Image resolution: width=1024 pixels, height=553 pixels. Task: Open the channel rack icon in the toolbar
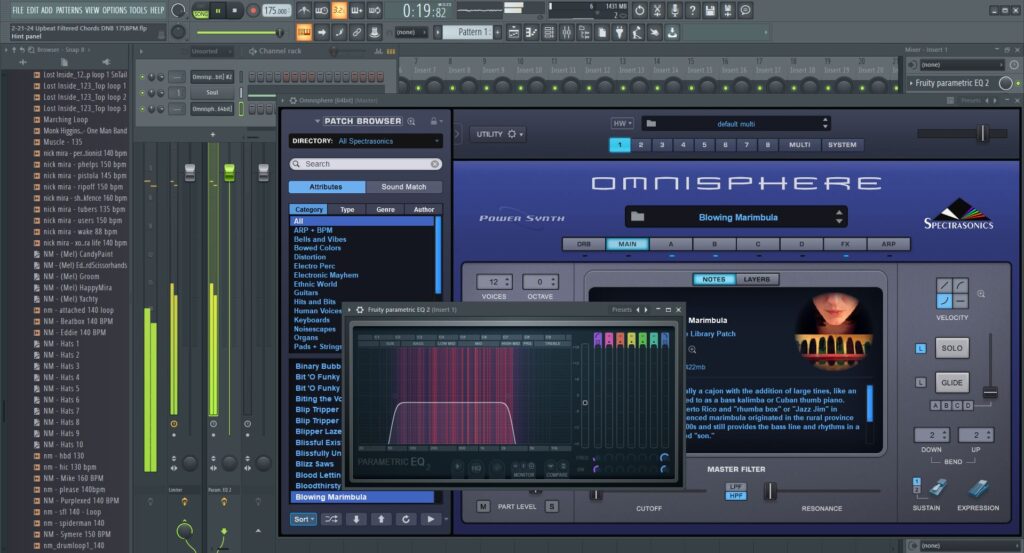coord(549,32)
